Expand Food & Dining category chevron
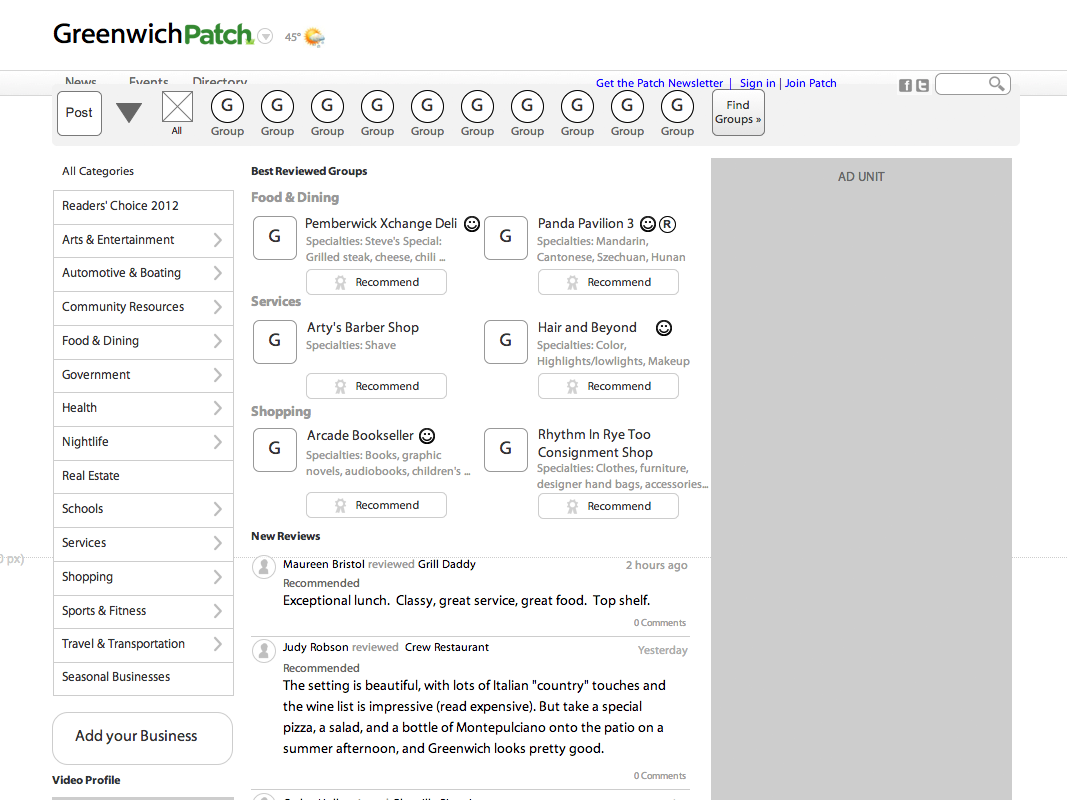Screen dimensions: 1067x800 tap(217, 341)
